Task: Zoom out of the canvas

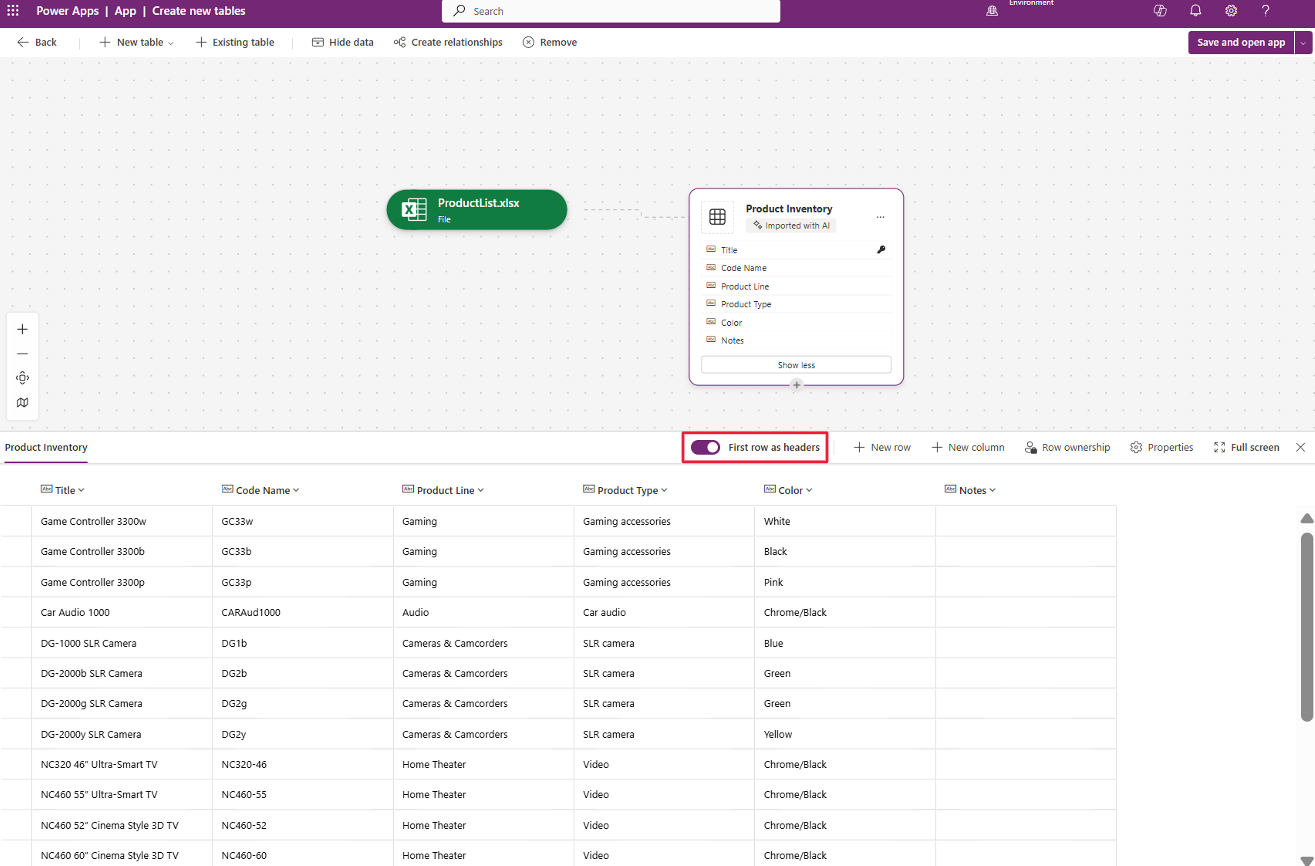Action: [x=22, y=353]
